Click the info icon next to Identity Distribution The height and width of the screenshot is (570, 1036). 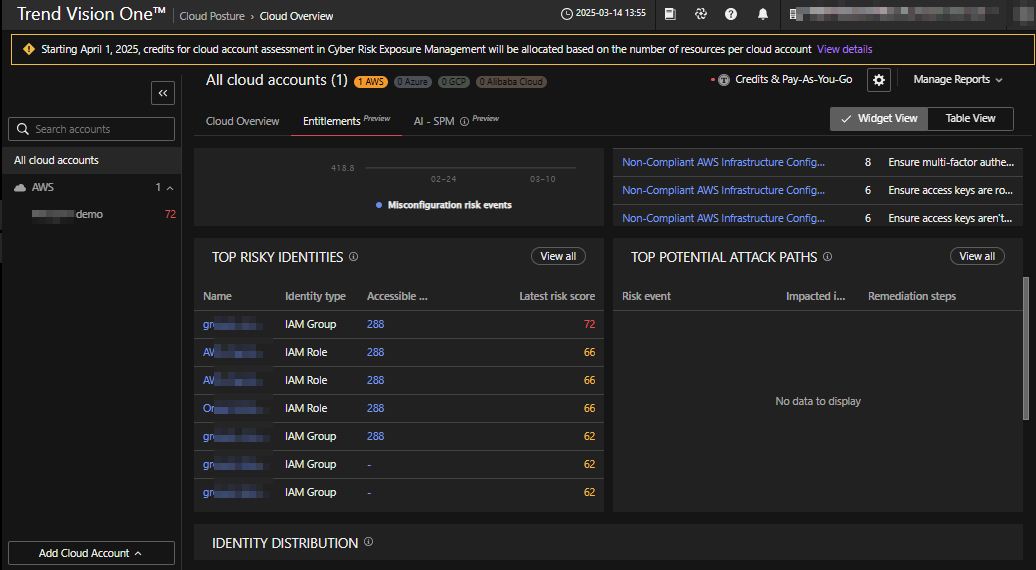coord(368,543)
